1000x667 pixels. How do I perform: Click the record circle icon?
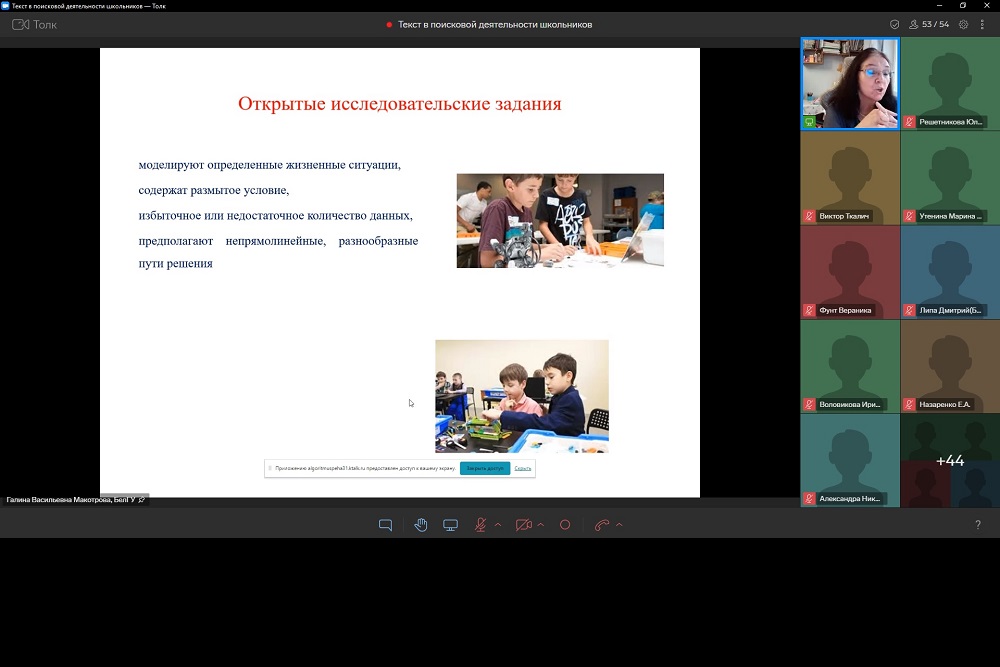tap(565, 525)
